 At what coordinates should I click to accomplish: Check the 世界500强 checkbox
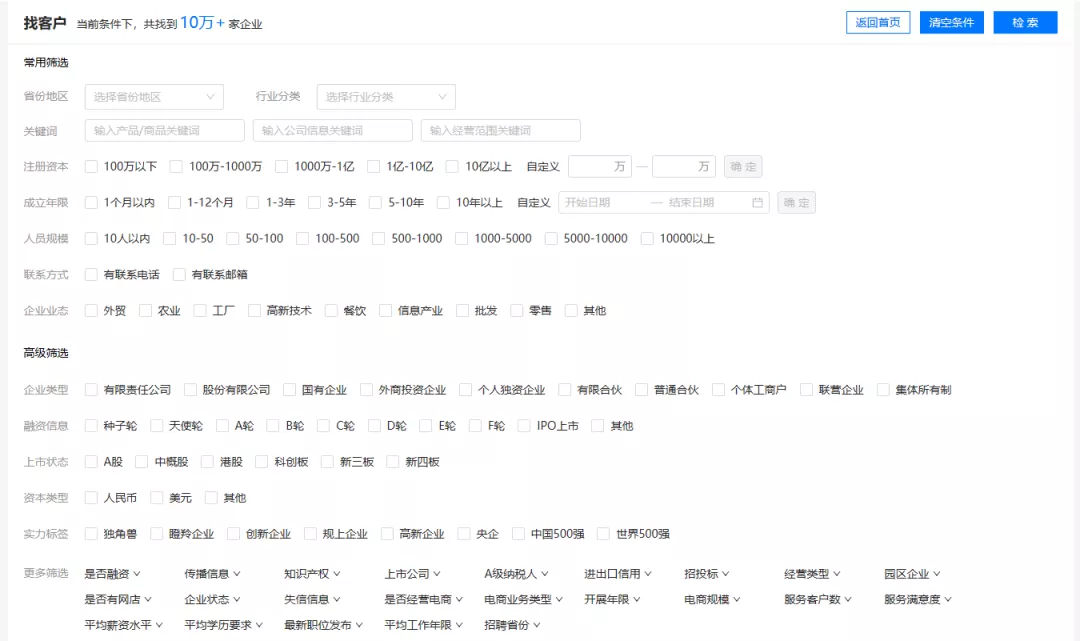point(603,534)
